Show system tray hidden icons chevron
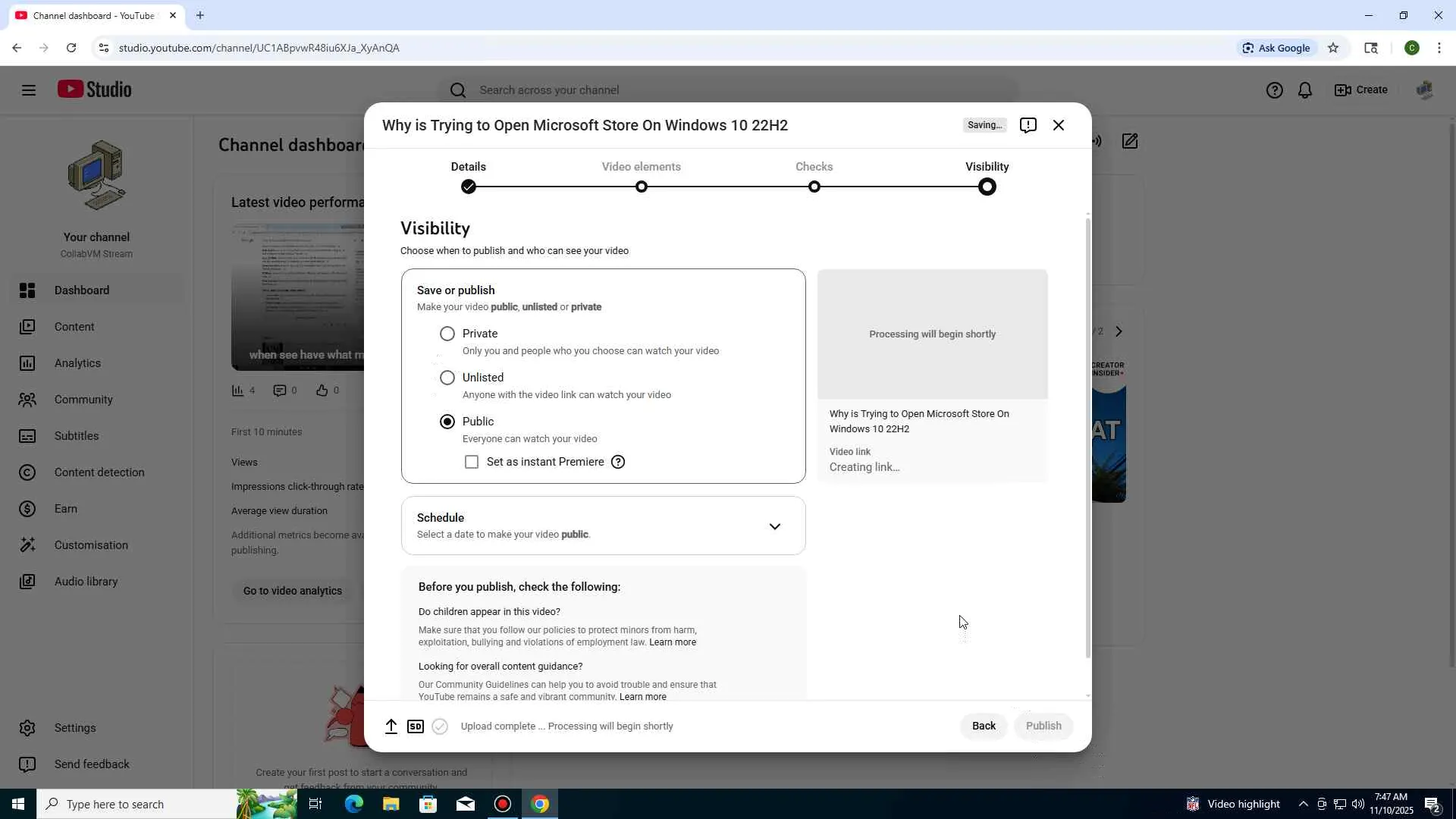This screenshot has height=819, width=1456. pos(1303,804)
